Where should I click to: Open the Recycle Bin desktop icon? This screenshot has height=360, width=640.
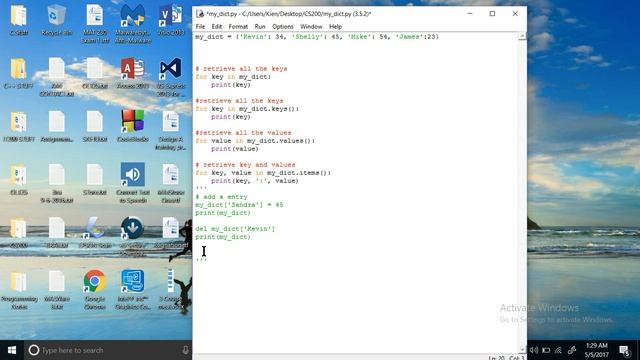click(57, 20)
